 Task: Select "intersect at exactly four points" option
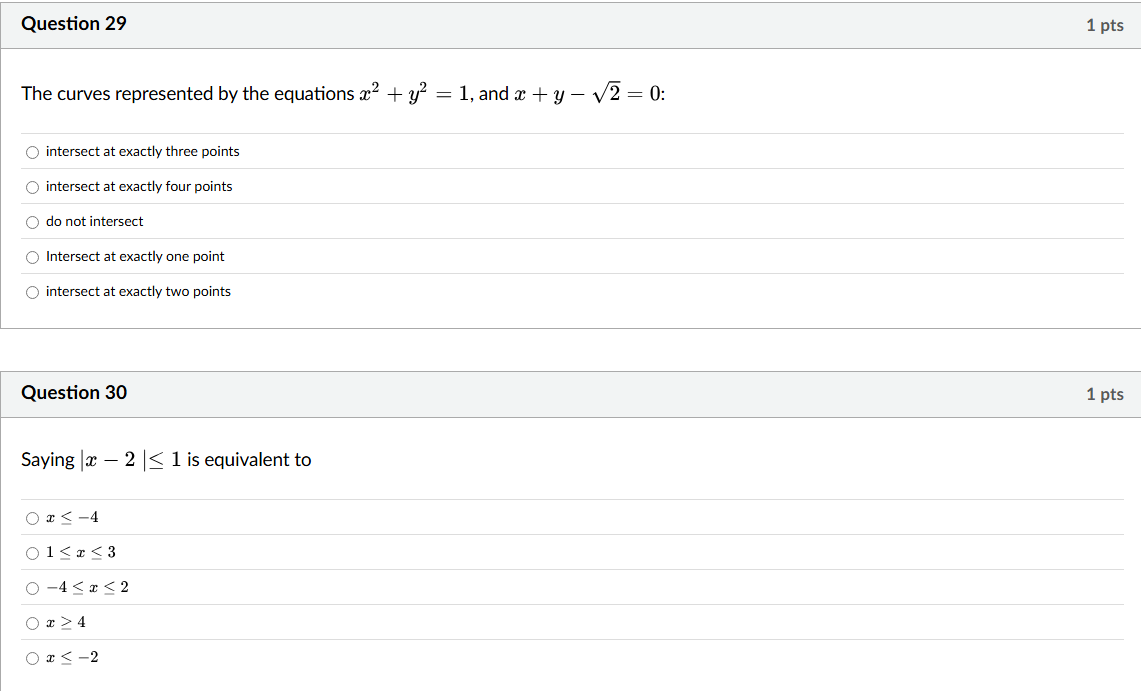coord(32,187)
